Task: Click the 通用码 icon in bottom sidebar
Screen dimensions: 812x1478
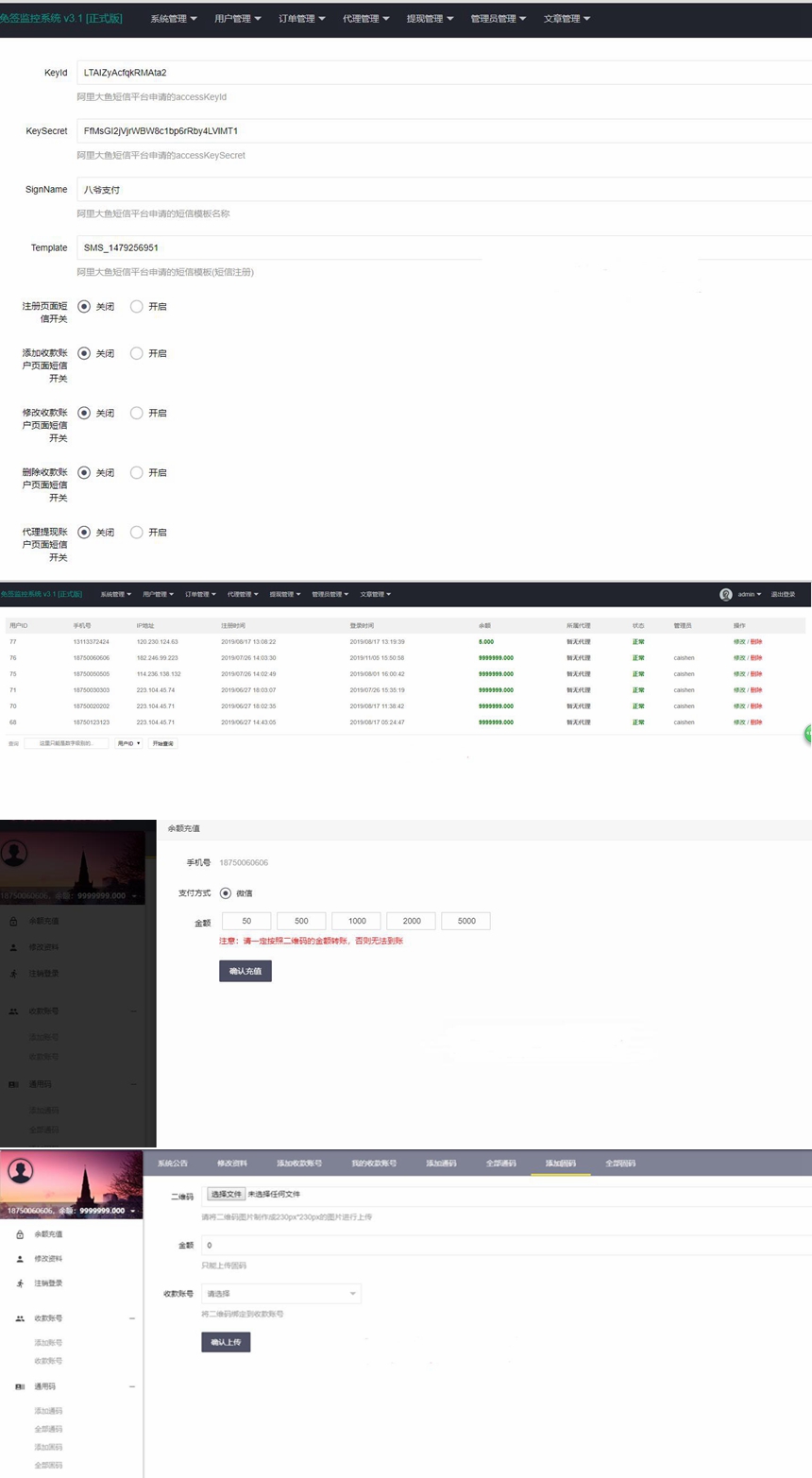Action: (x=20, y=1386)
